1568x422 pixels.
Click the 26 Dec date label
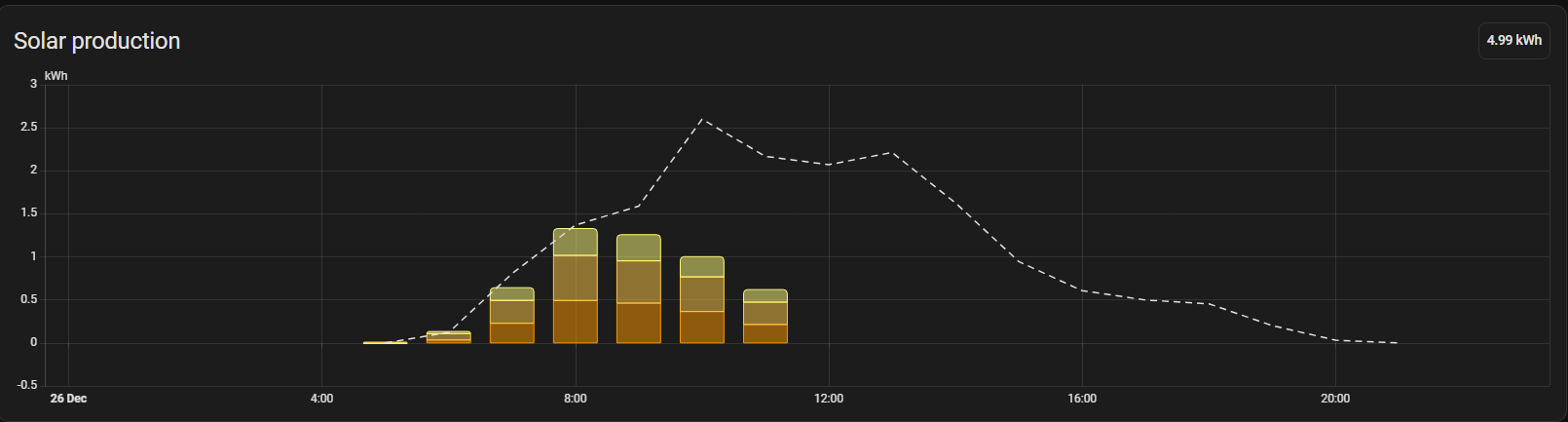[x=68, y=399]
